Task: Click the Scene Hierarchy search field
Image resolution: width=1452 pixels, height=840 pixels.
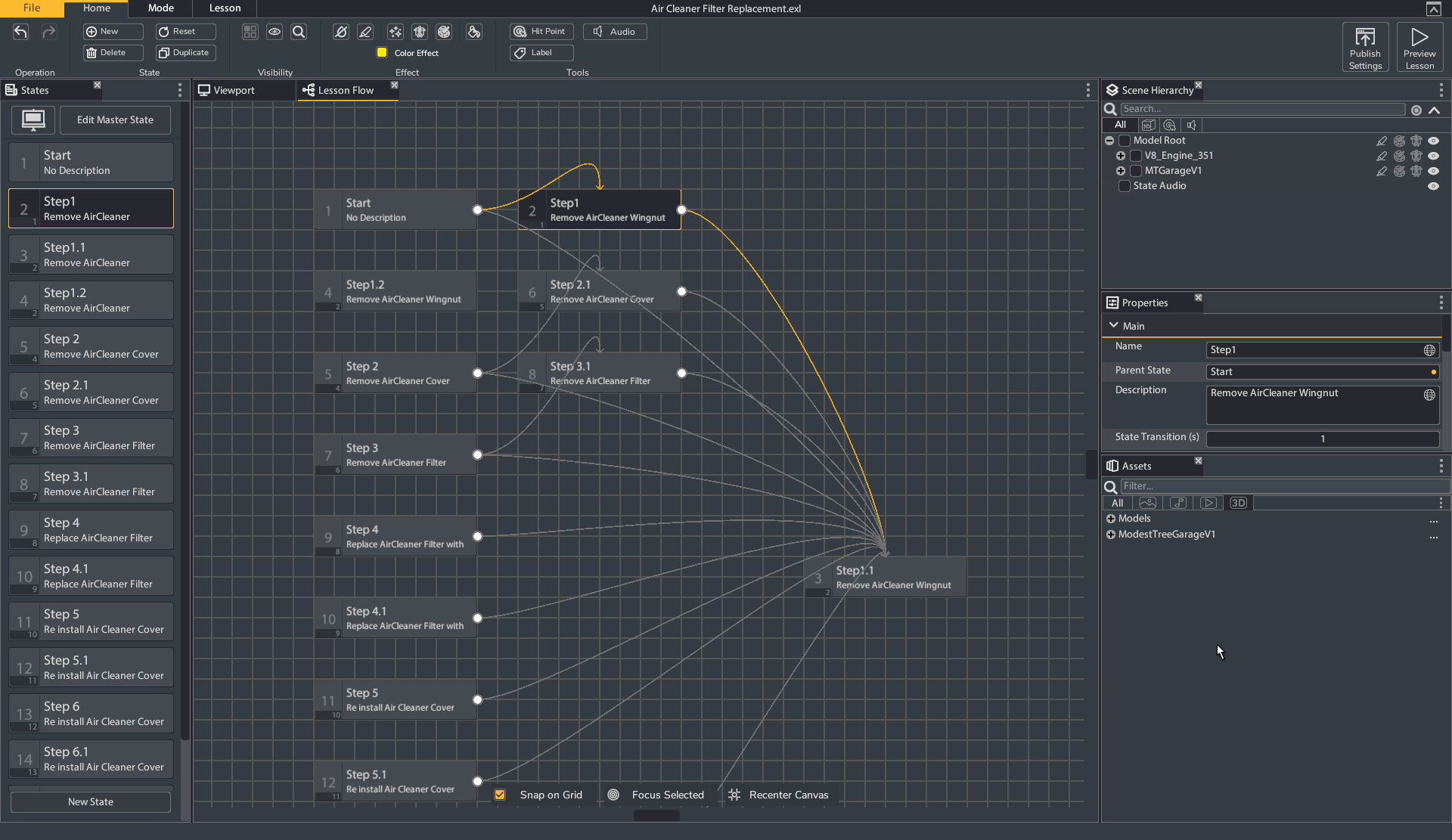Action: coord(1261,109)
